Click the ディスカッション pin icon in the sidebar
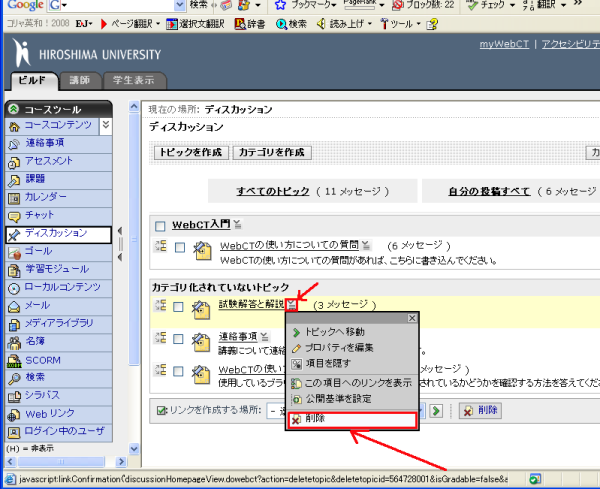The width and height of the screenshot is (600, 489). [14, 235]
